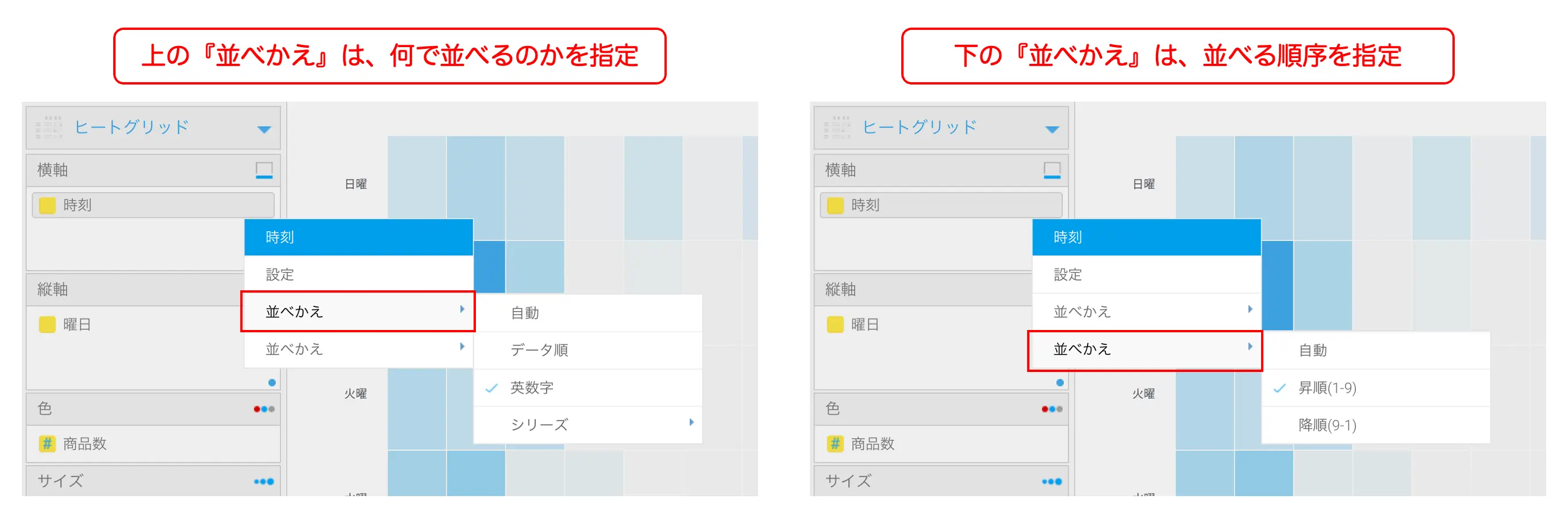Click the 時刻 field chip under 横軸 in right screenshot
Viewport: 1568px width, 522px height.
point(940,205)
